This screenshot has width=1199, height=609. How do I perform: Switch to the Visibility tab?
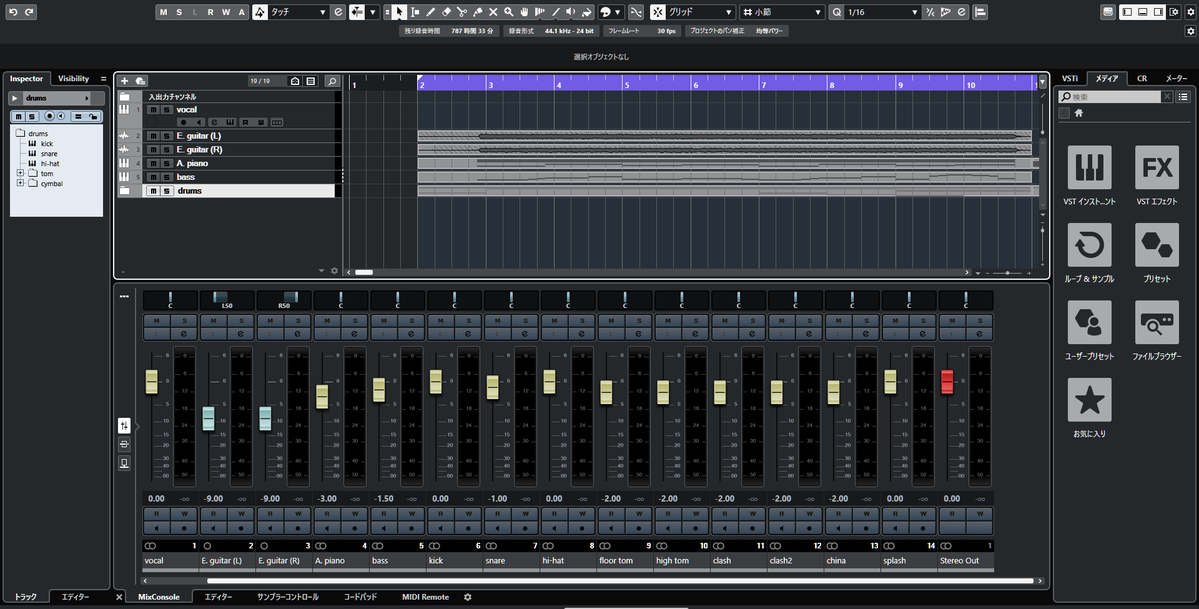pos(73,79)
